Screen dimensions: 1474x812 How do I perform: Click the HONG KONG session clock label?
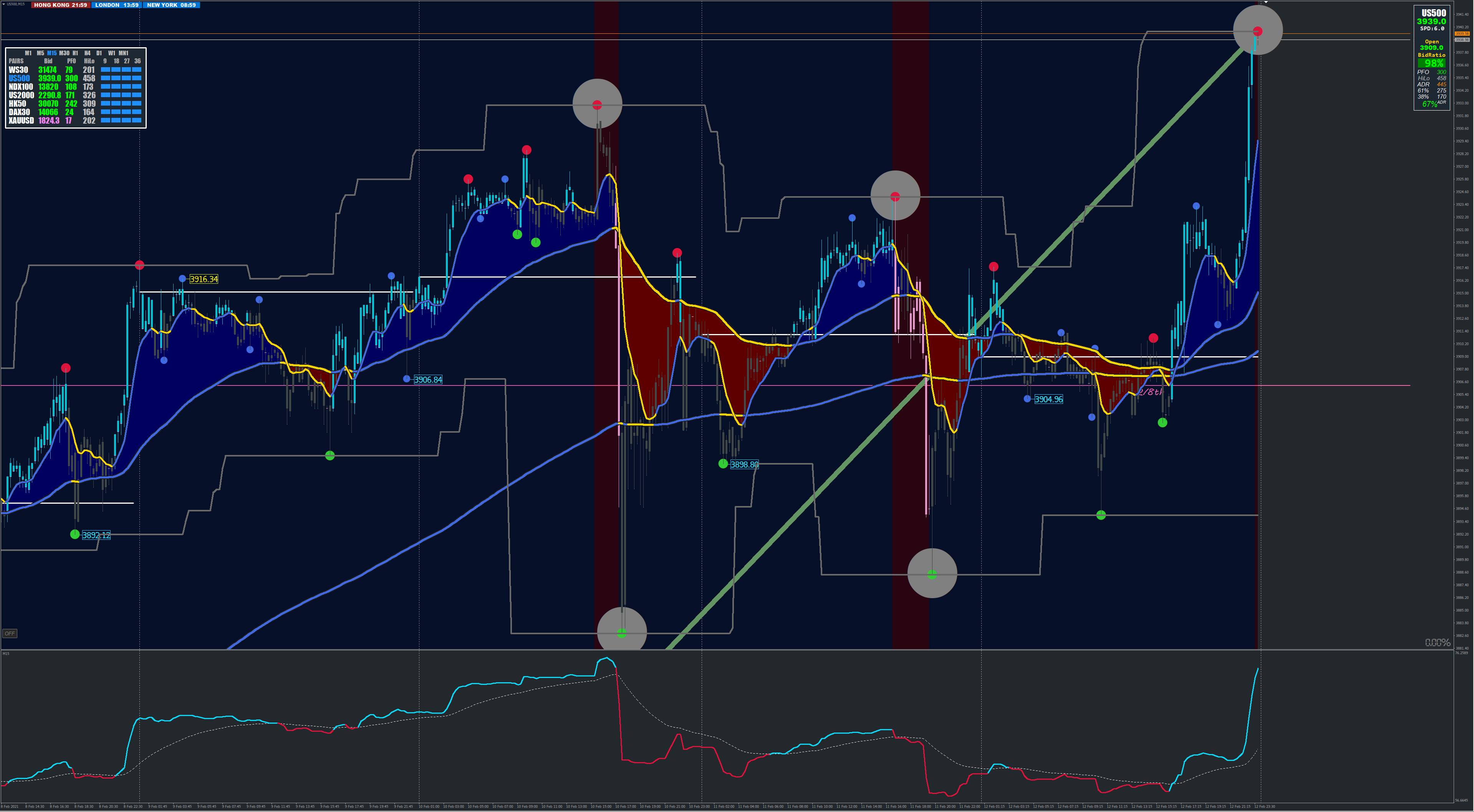(60, 5)
